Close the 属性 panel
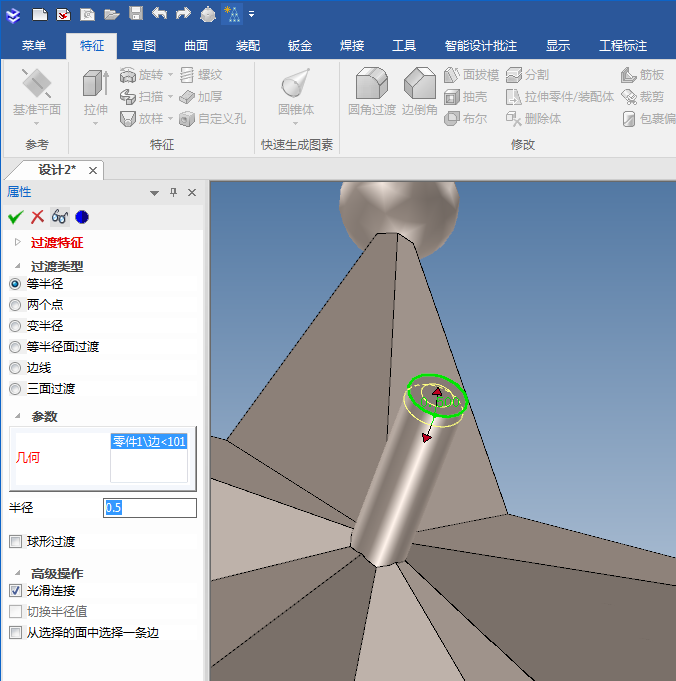Image resolution: width=676 pixels, height=681 pixels. pyautogui.click(x=192, y=192)
